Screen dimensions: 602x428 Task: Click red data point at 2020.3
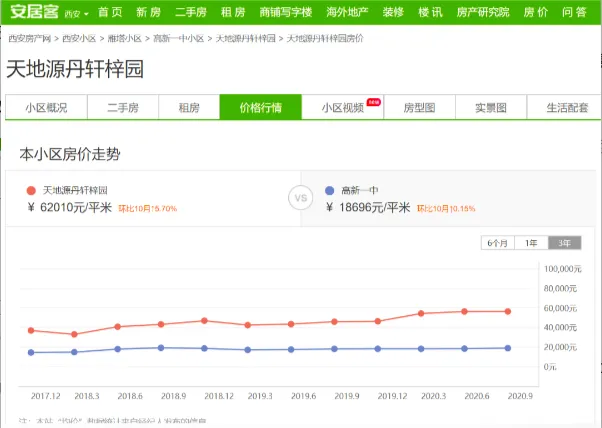point(421,314)
